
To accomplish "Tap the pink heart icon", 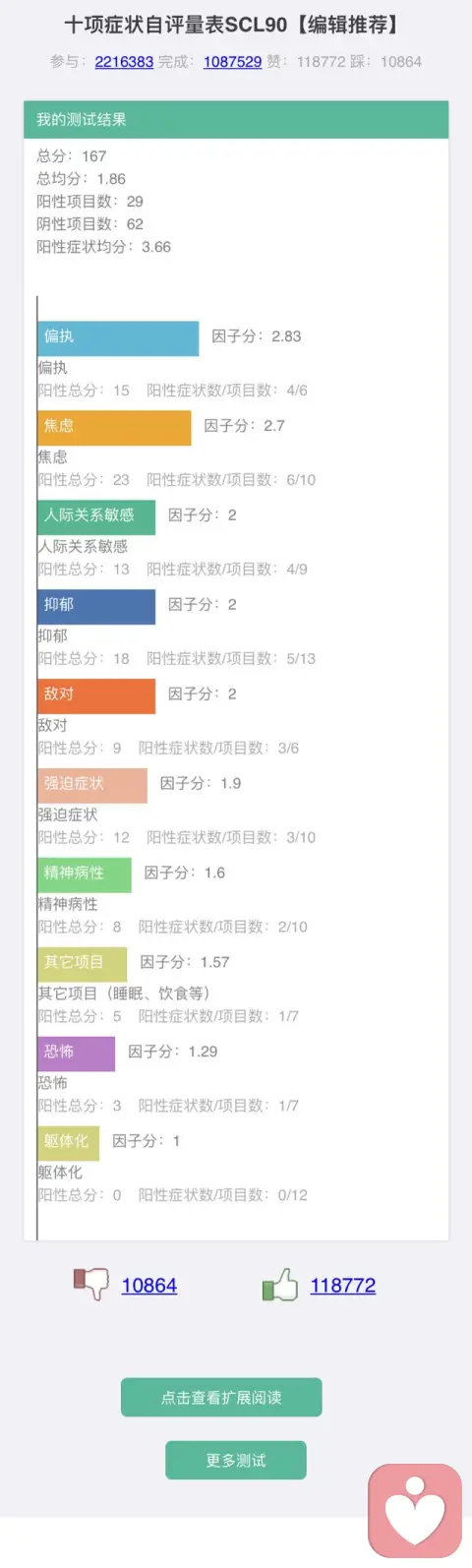I will tap(415, 1510).
